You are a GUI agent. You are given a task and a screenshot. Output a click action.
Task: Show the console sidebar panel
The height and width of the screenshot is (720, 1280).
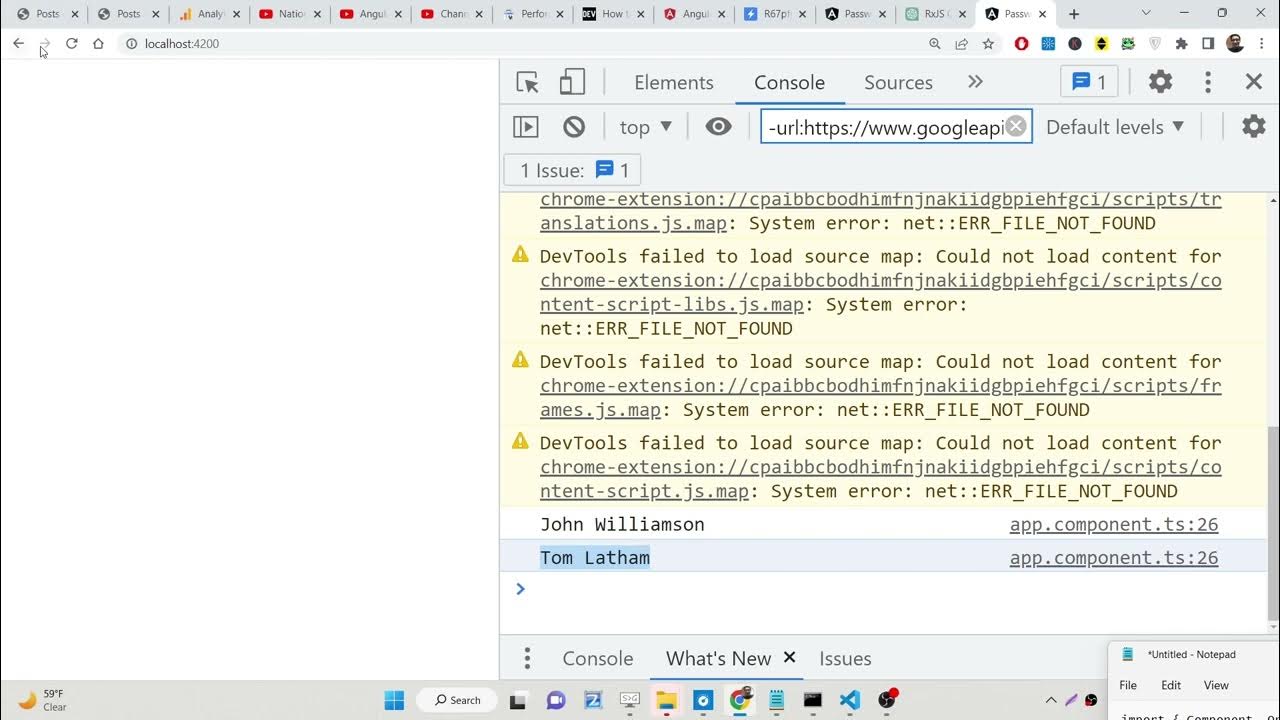point(526,127)
